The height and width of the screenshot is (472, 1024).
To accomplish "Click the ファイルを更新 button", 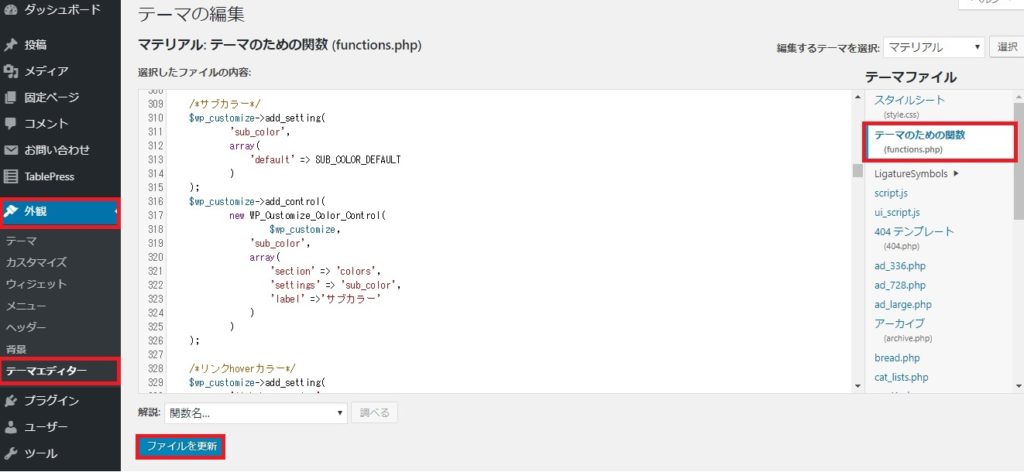I will [181, 447].
